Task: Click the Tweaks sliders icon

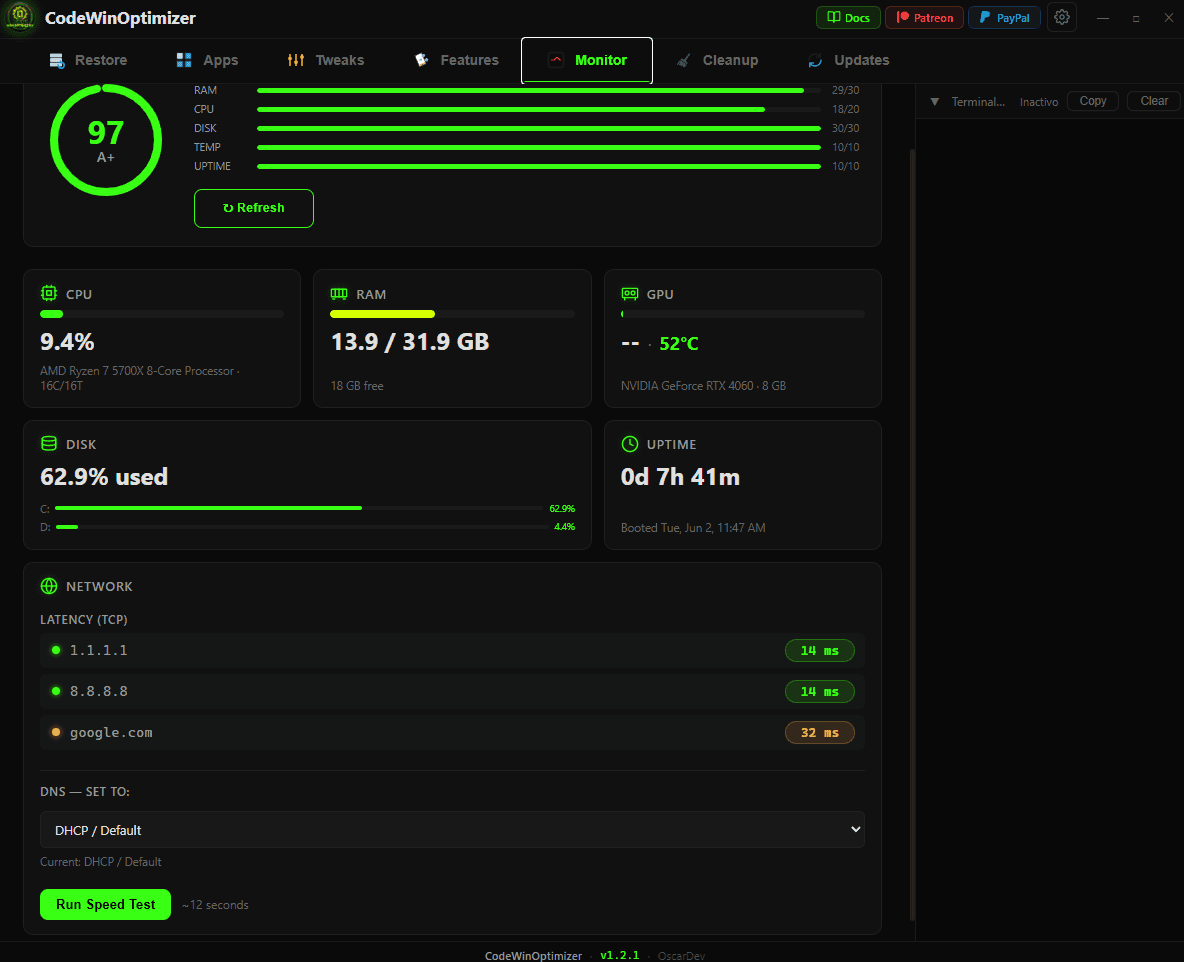Action: point(296,60)
